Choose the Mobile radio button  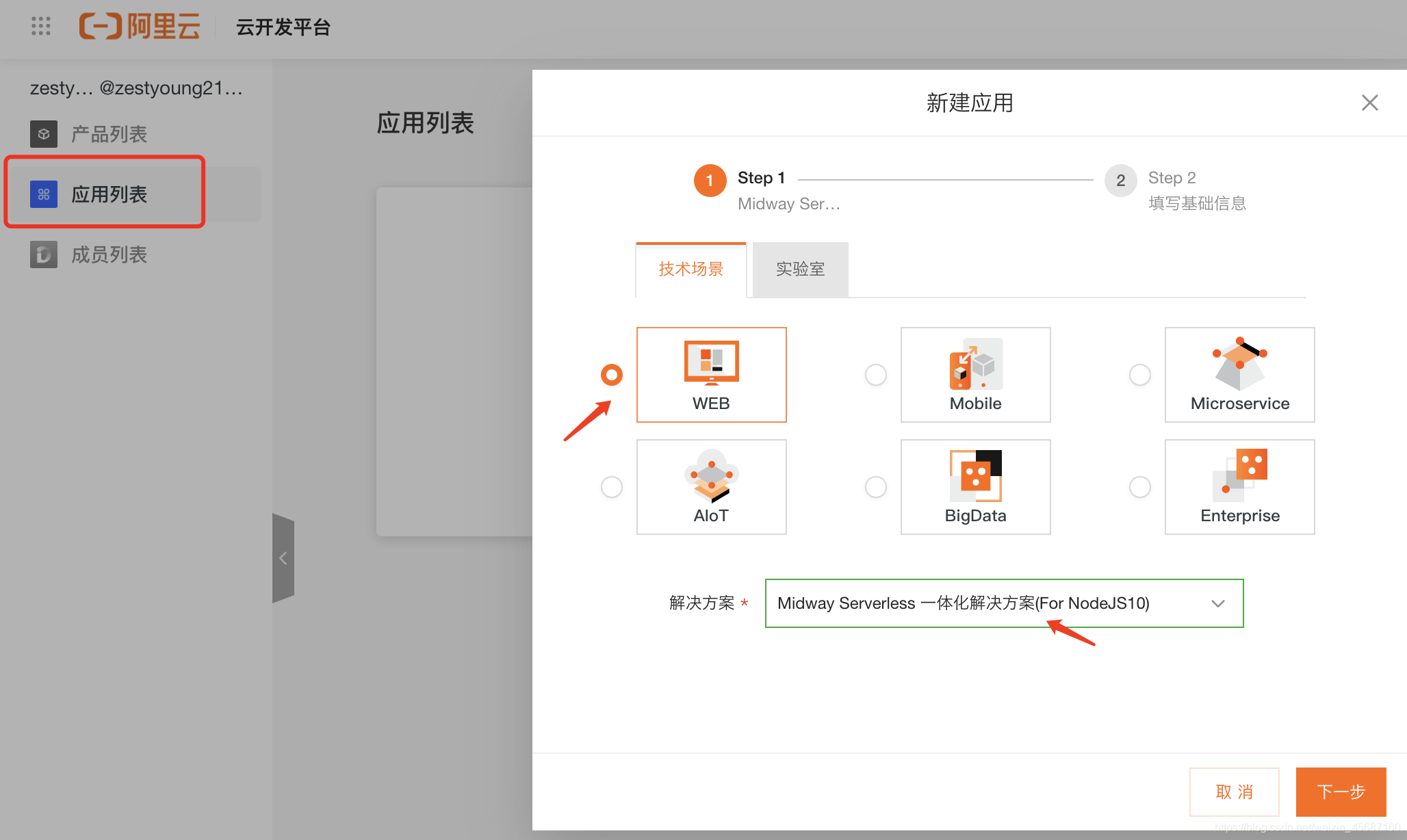(876, 375)
